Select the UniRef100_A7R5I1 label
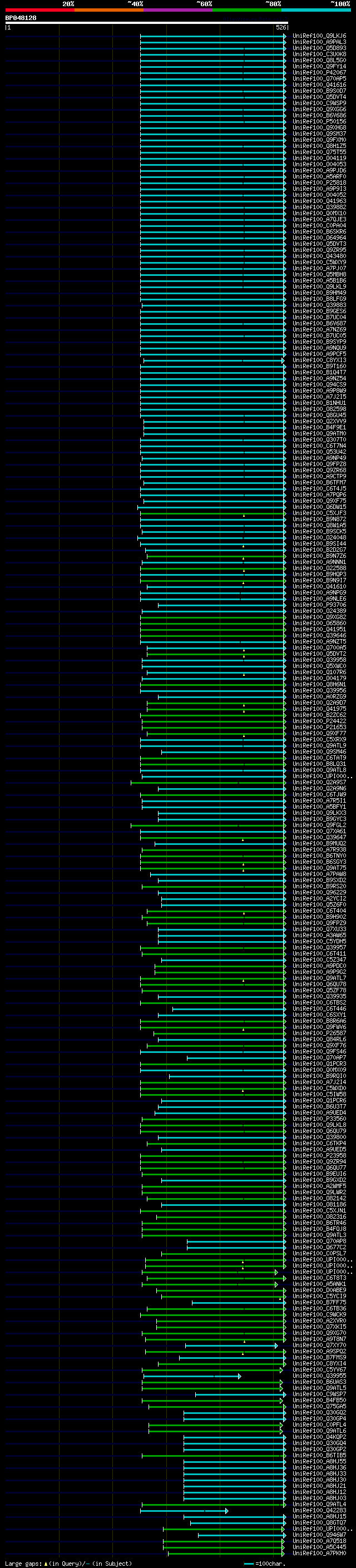The image size is (356, 1568). pyautogui.click(x=319, y=801)
